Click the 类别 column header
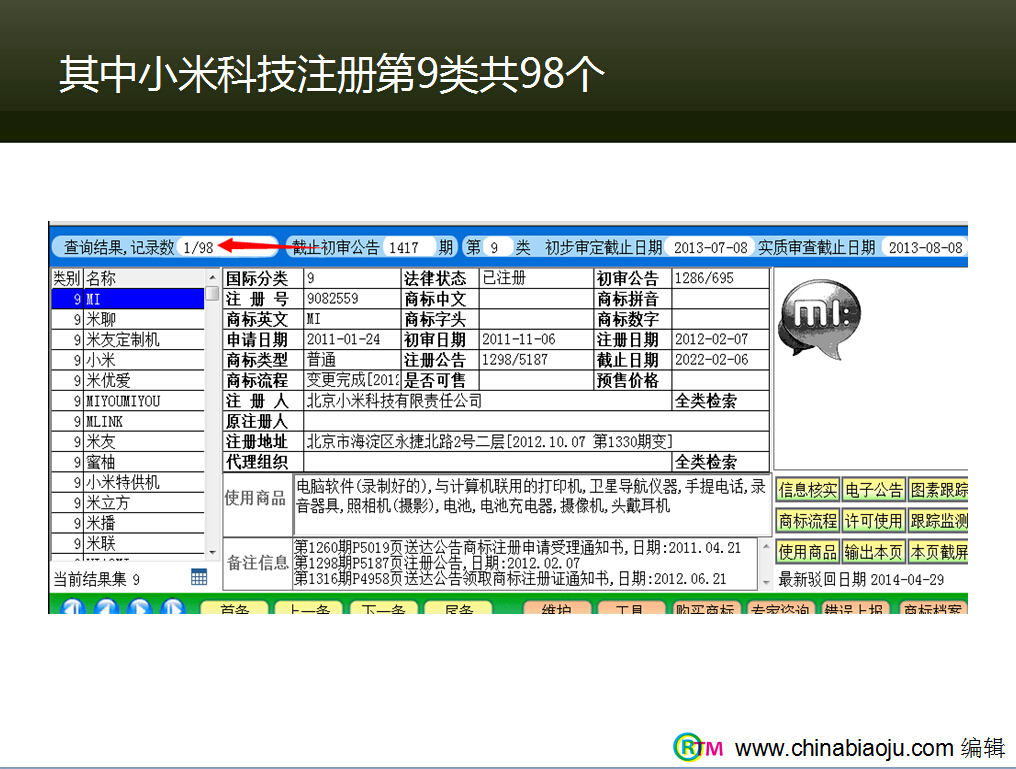This screenshot has width=1016, height=769. click(x=67, y=279)
